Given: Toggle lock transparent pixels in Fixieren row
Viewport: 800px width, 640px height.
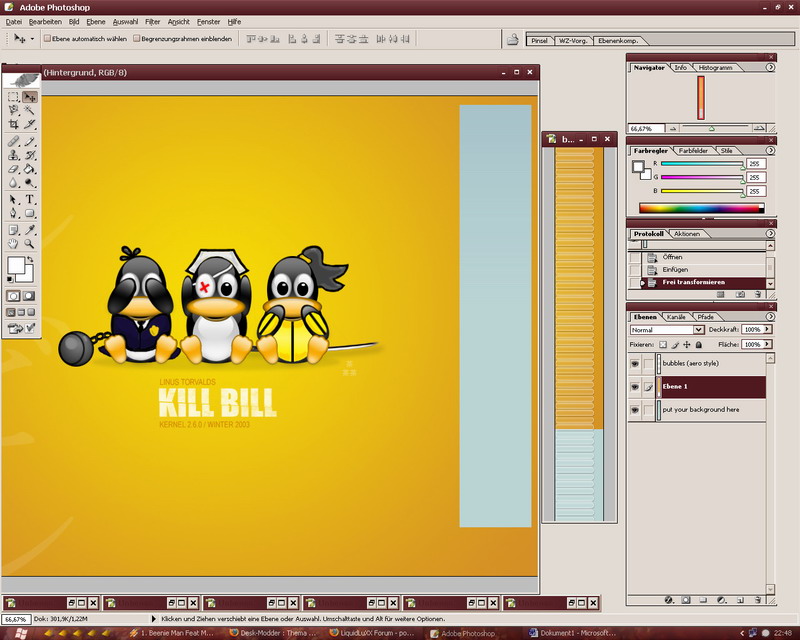Looking at the screenshot, I should coord(663,344).
